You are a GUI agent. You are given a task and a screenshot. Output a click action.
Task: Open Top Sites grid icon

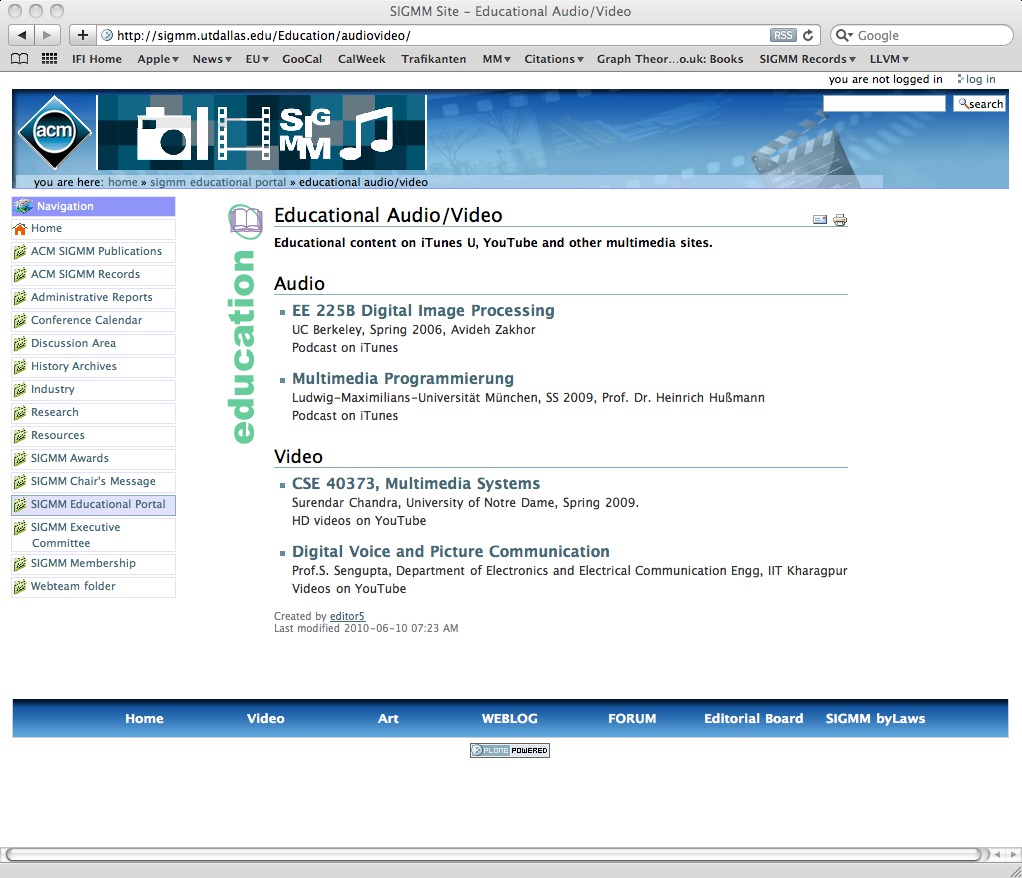(49, 59)
